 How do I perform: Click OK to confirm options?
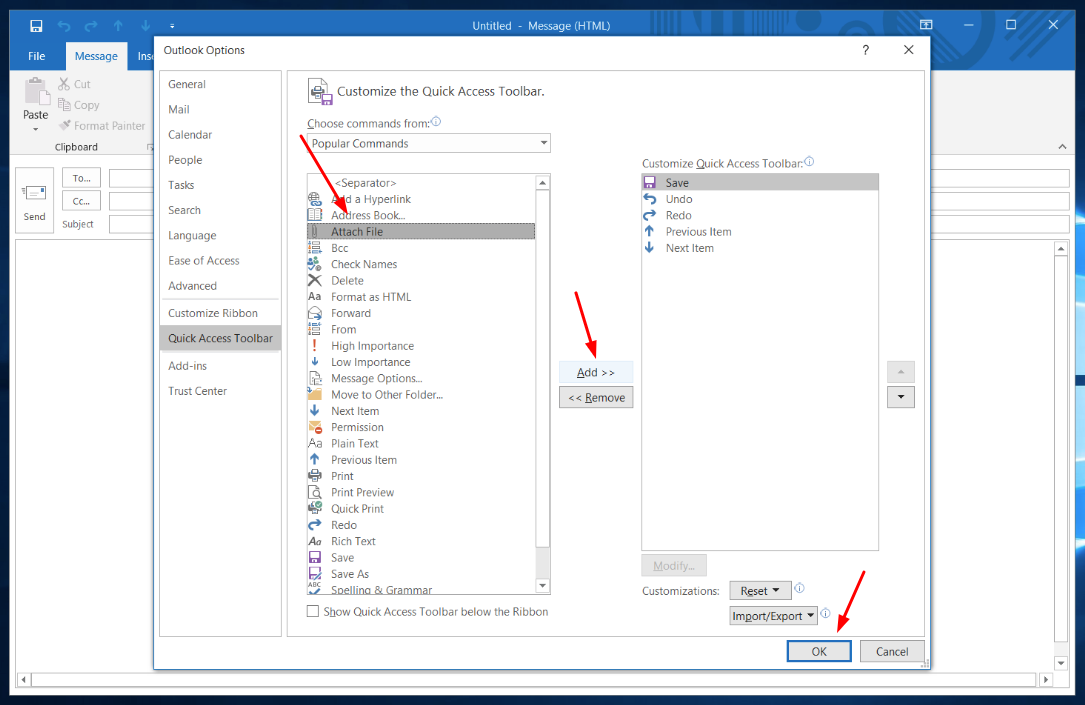pos(819,651)
